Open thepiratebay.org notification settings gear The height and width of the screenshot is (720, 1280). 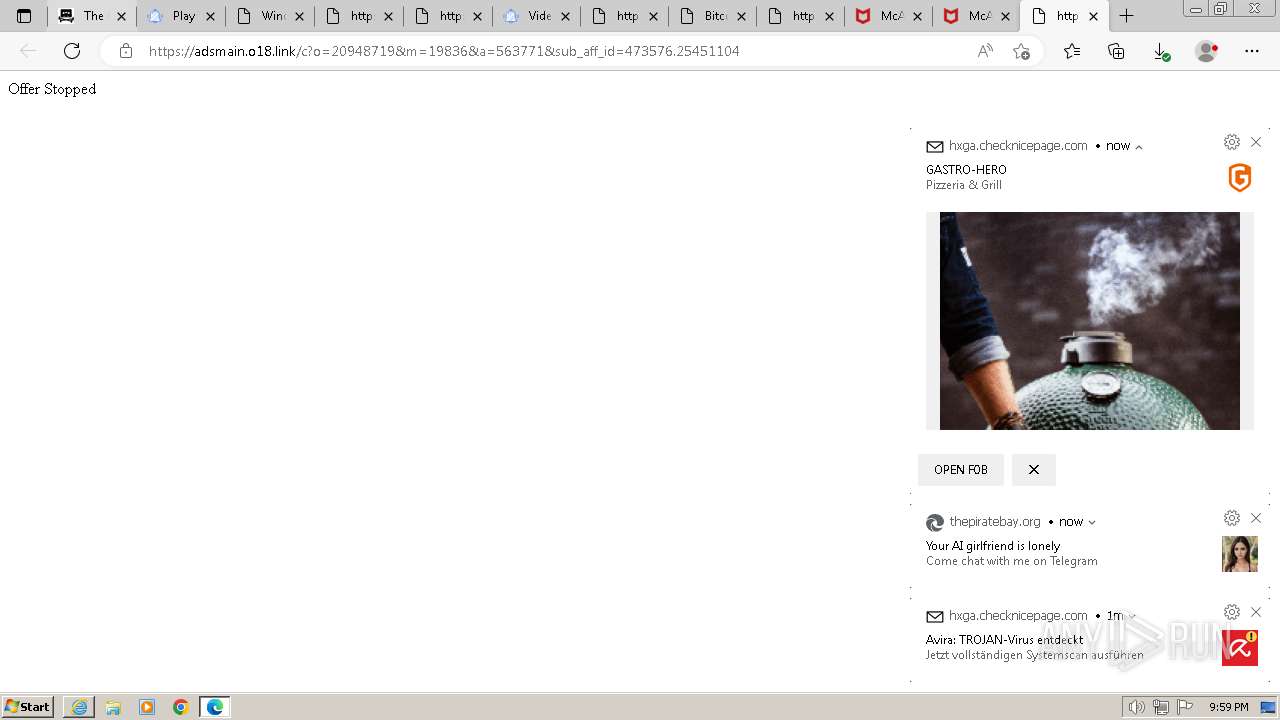click(x=1232, y=518)
